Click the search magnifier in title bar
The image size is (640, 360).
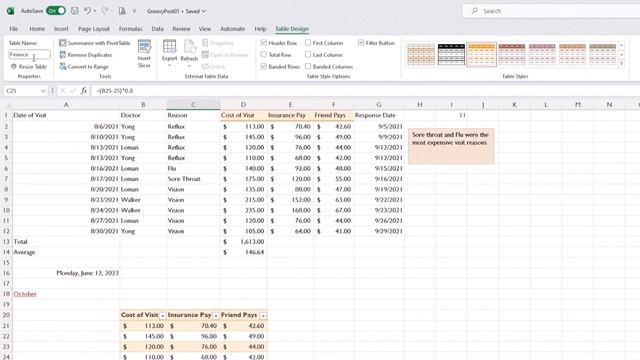(x=474, y=11)
